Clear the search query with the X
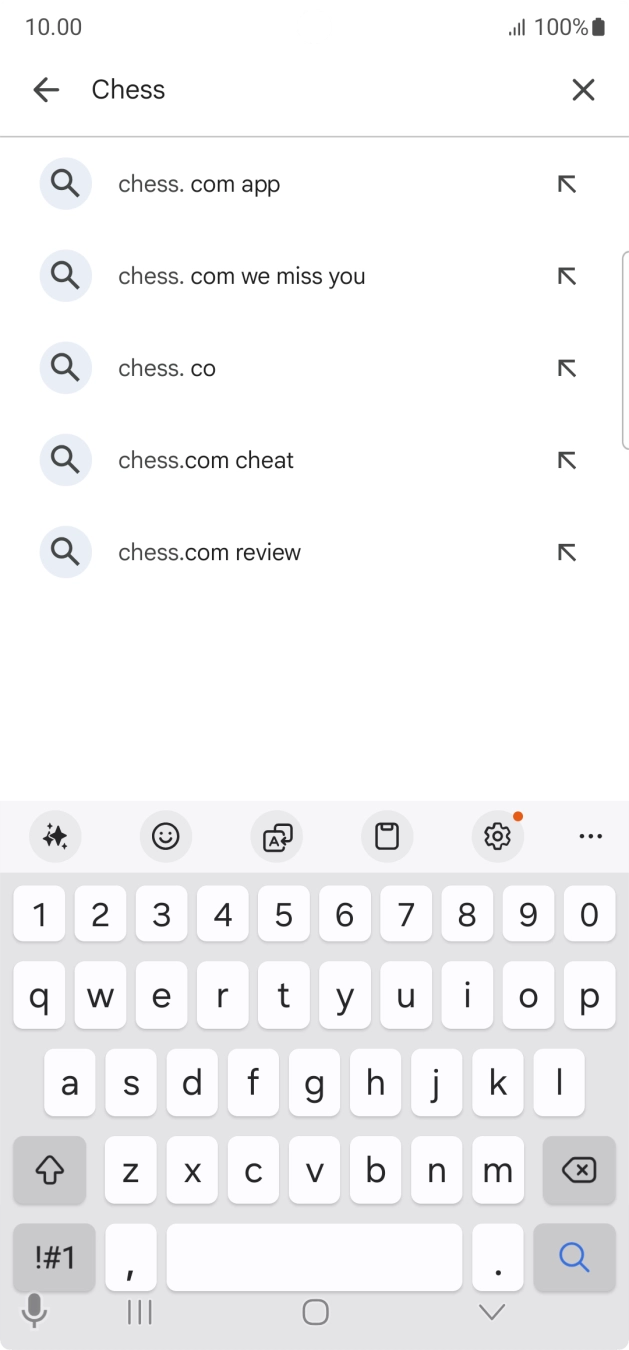Viewport: 629px width, 1350px height. pyautogui.click(x=583, y=89)
